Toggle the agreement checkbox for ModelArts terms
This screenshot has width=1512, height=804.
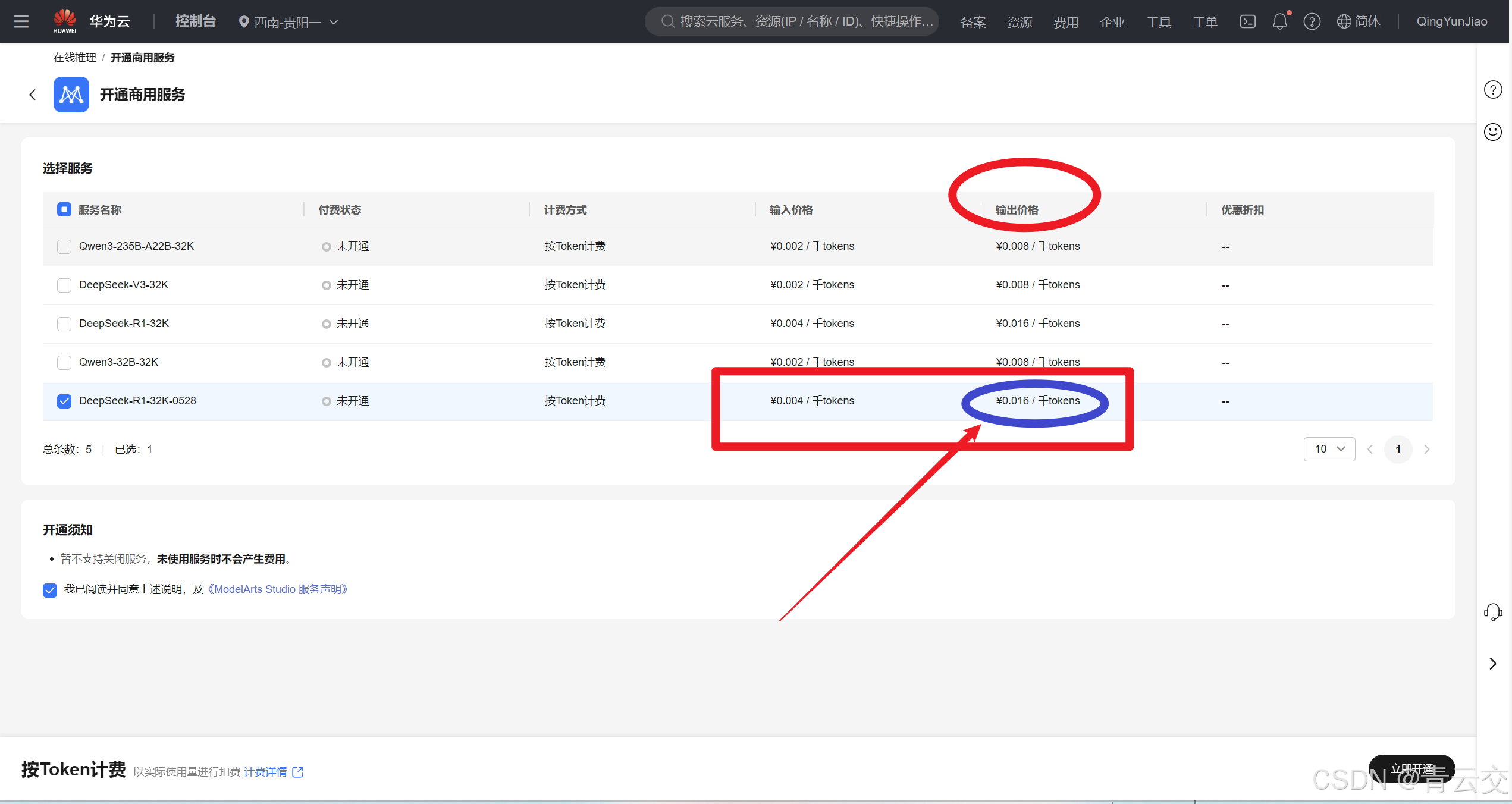(x=50, y=590)
